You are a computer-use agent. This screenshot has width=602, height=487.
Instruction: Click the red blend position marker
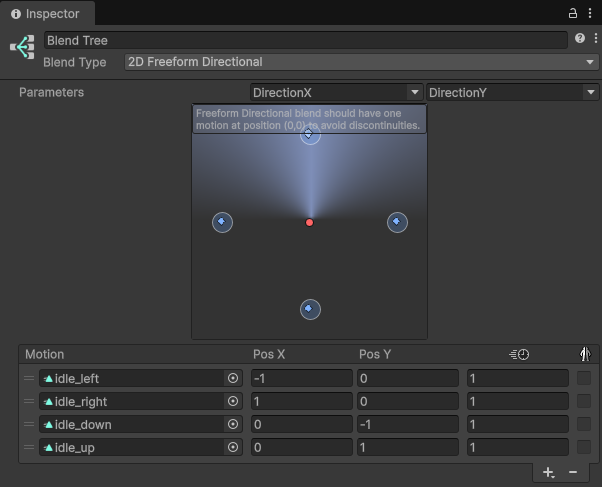pyautogui.click(x=309, y=223)
